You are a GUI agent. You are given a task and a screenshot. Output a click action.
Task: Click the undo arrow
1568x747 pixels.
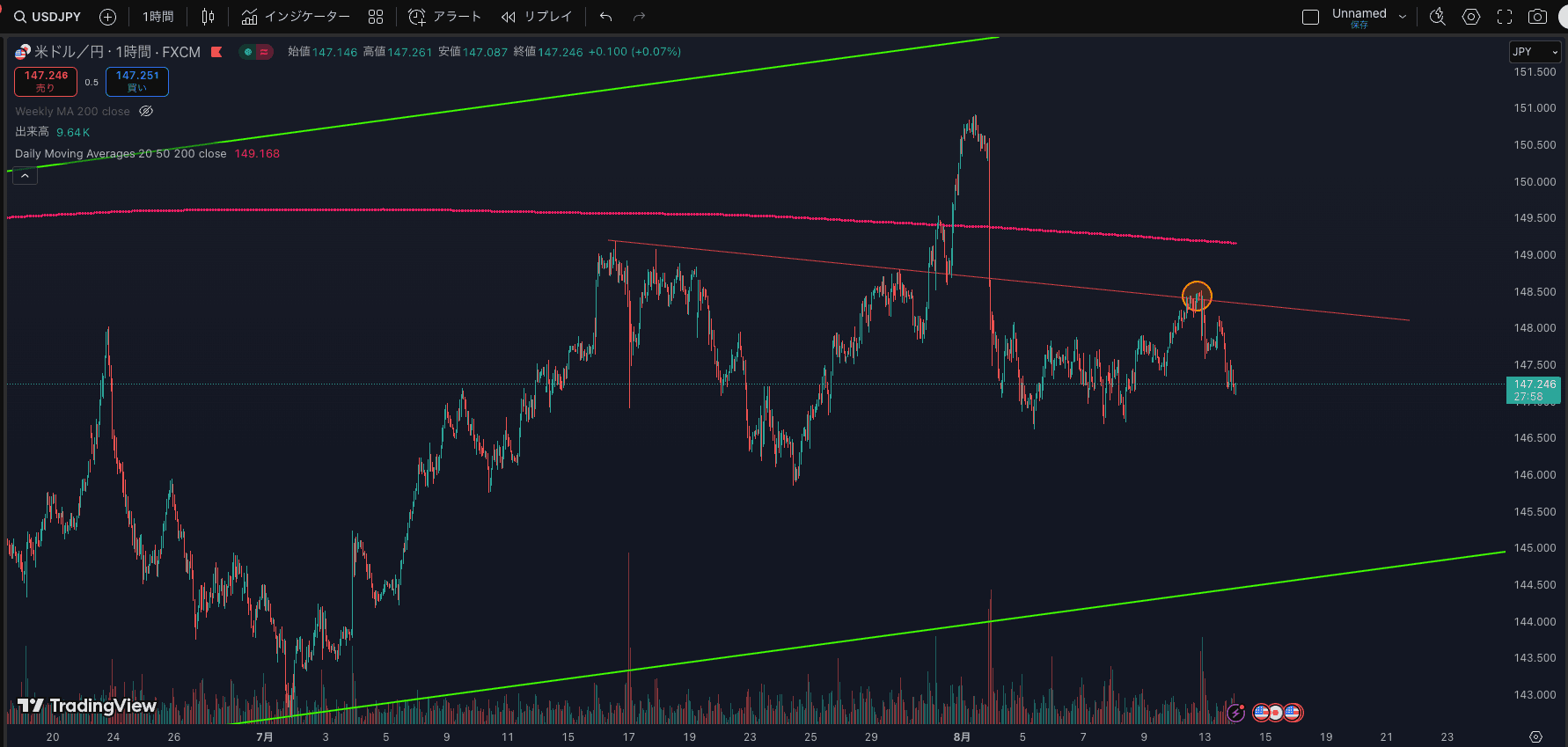(x=605, y=17)
